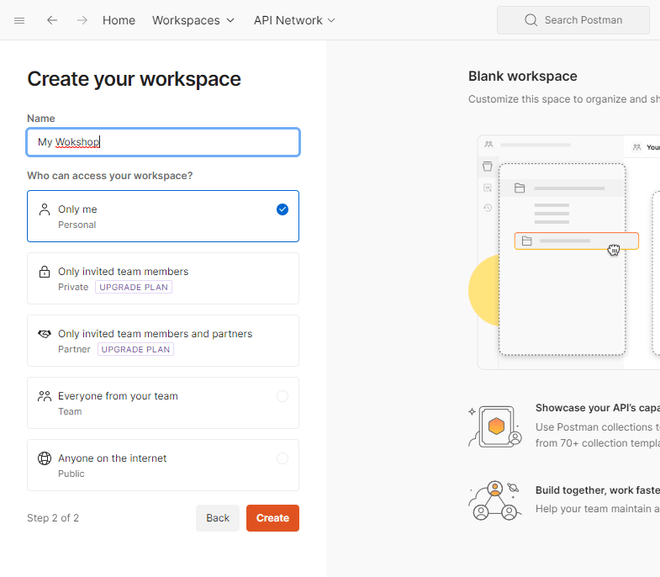Image resolution: width=660 pixels, height=577 pixels.
Task: Click the checked Only me radio indicator
Action: pos(282,209)
